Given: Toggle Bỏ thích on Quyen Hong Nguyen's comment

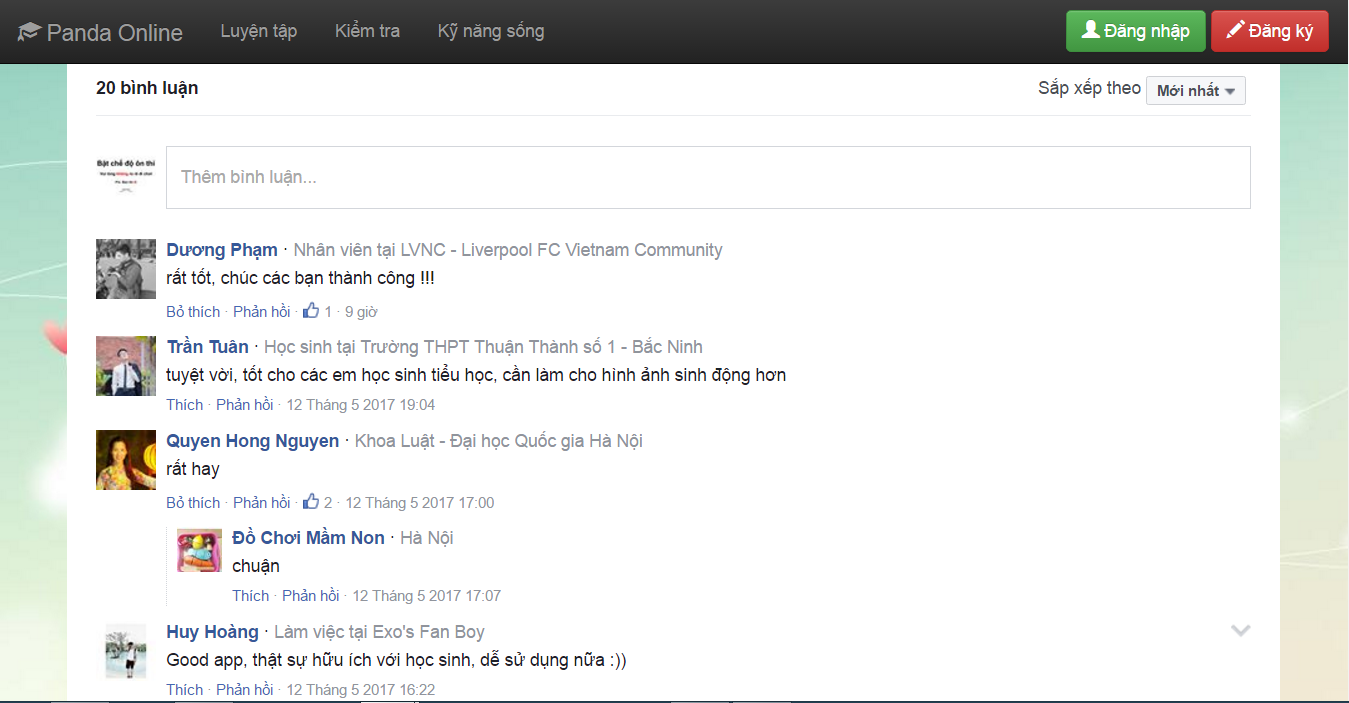Looking at the screenshot, I should click(193, 503).
